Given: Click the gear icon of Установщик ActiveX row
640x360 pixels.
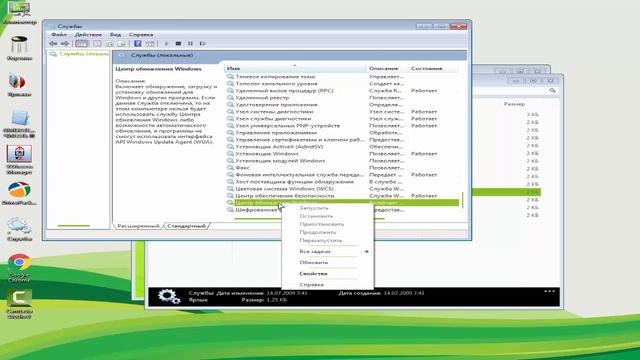Looking at the screenshot, I should [230, 147].
